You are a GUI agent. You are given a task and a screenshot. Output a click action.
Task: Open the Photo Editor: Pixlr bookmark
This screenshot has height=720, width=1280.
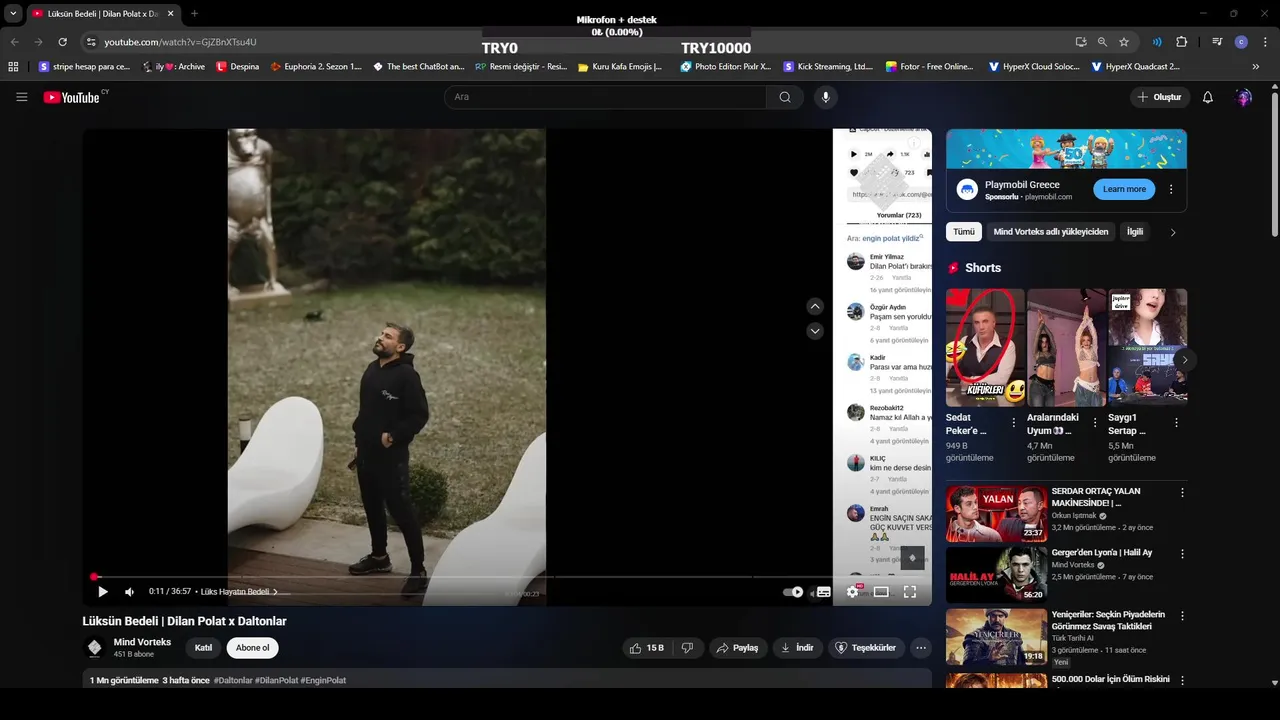725,67
